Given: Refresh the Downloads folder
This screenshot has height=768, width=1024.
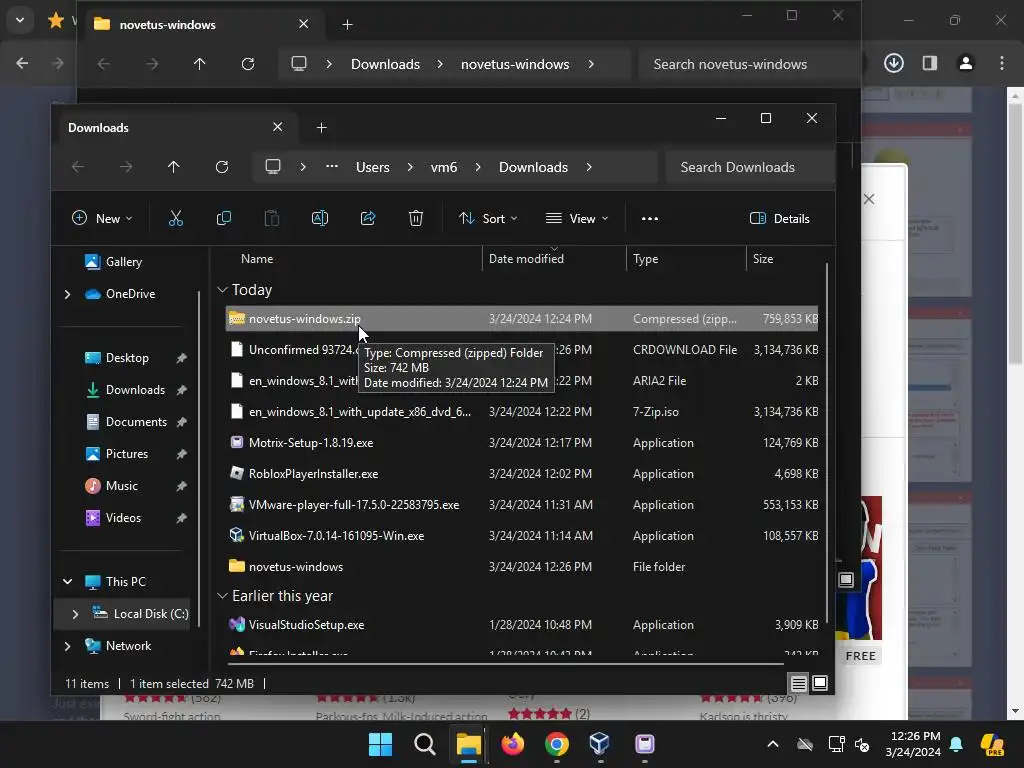Looking at the screenshot, I should pyautogui.click(x=222, y=167).
